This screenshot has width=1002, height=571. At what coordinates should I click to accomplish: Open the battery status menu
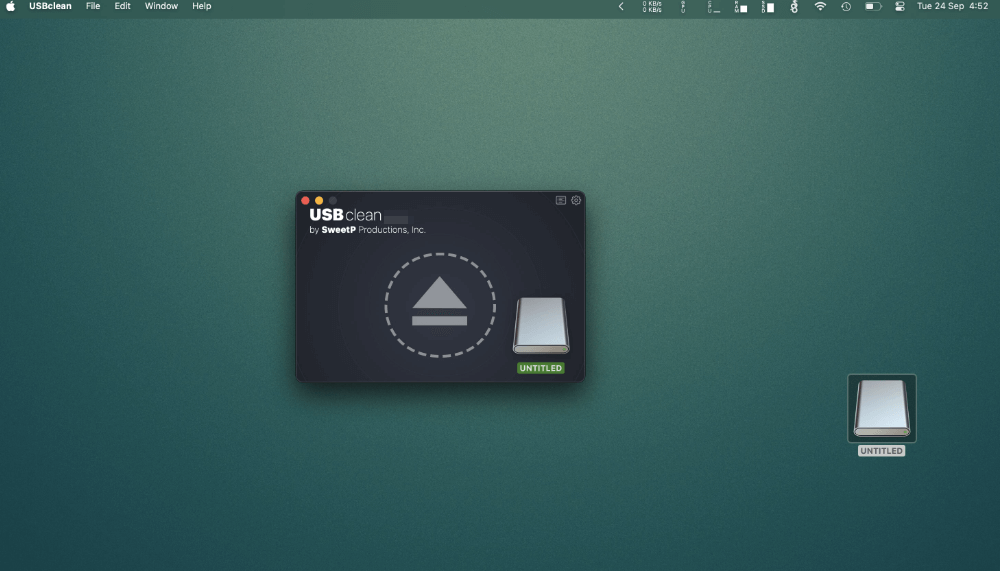coord(873,6)
